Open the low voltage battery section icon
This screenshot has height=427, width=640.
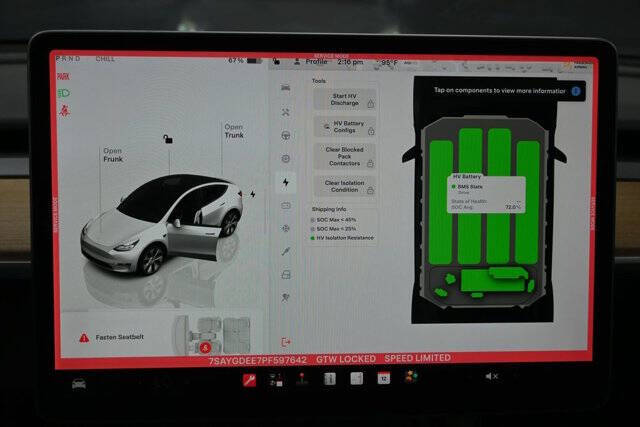click(x=286, y=205)
